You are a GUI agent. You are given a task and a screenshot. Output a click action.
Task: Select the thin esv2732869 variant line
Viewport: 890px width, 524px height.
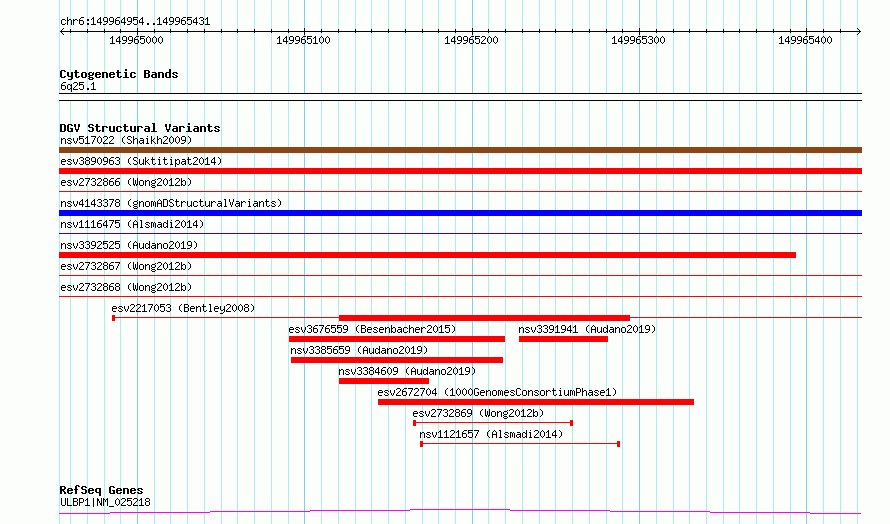tap(493, 423)
